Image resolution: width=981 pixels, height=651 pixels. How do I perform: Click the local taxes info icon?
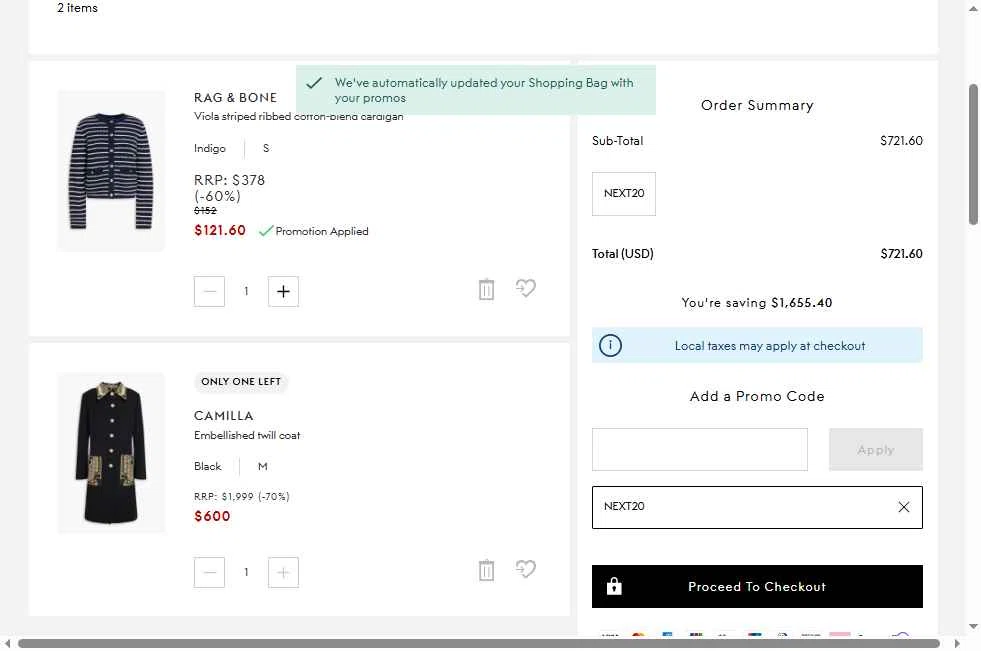tap(610, 346)
